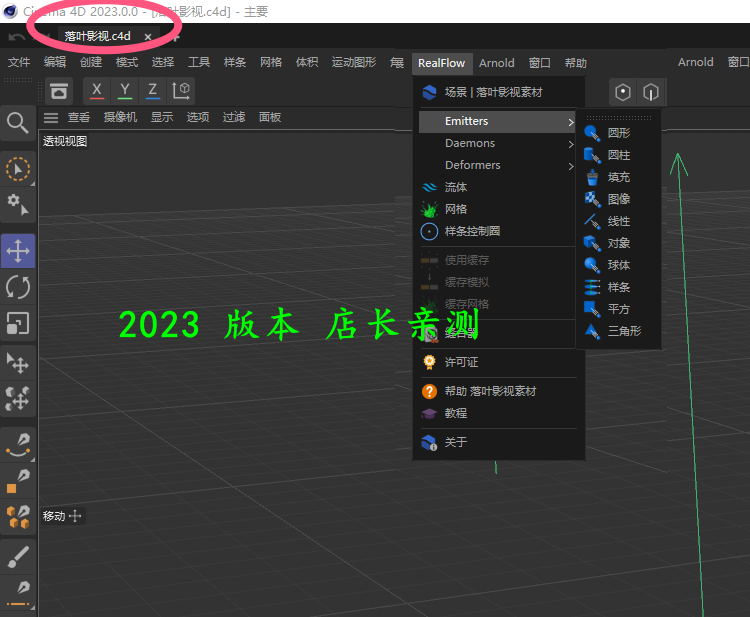Switch to the 落叶影视.c4d tab

pos(98,36)
